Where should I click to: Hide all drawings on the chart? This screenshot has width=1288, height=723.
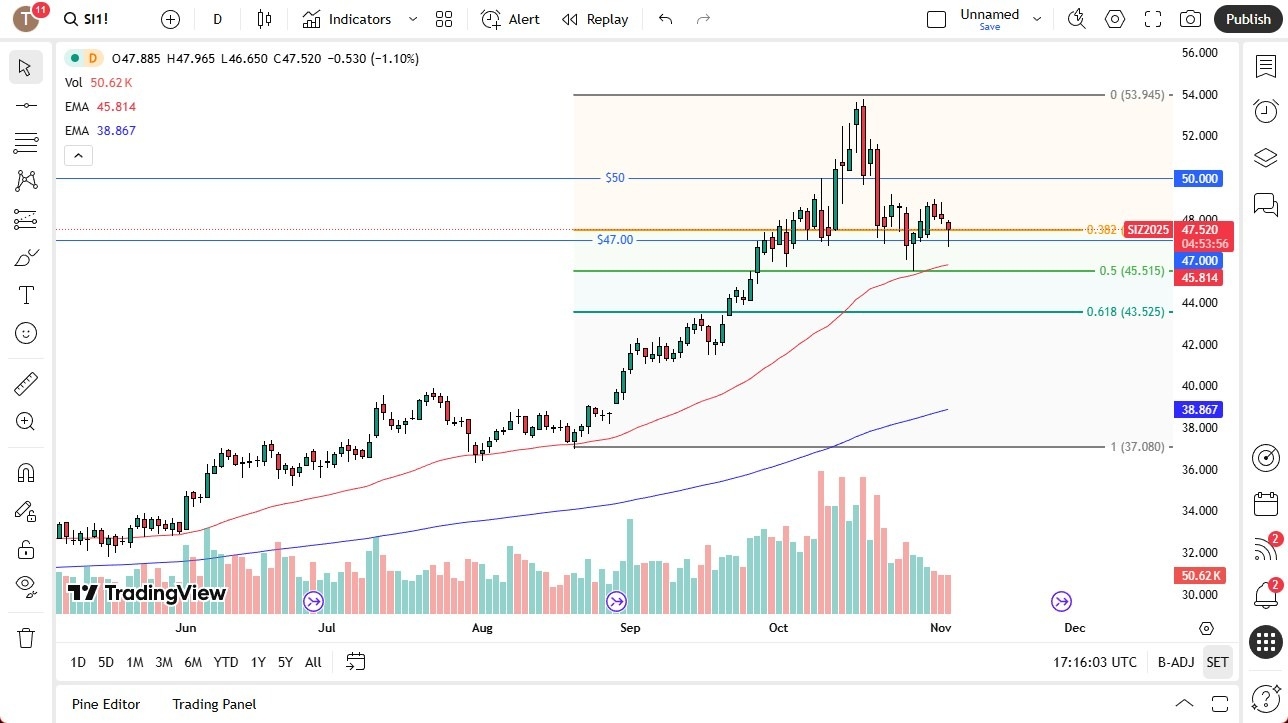(x=25, y=585)
